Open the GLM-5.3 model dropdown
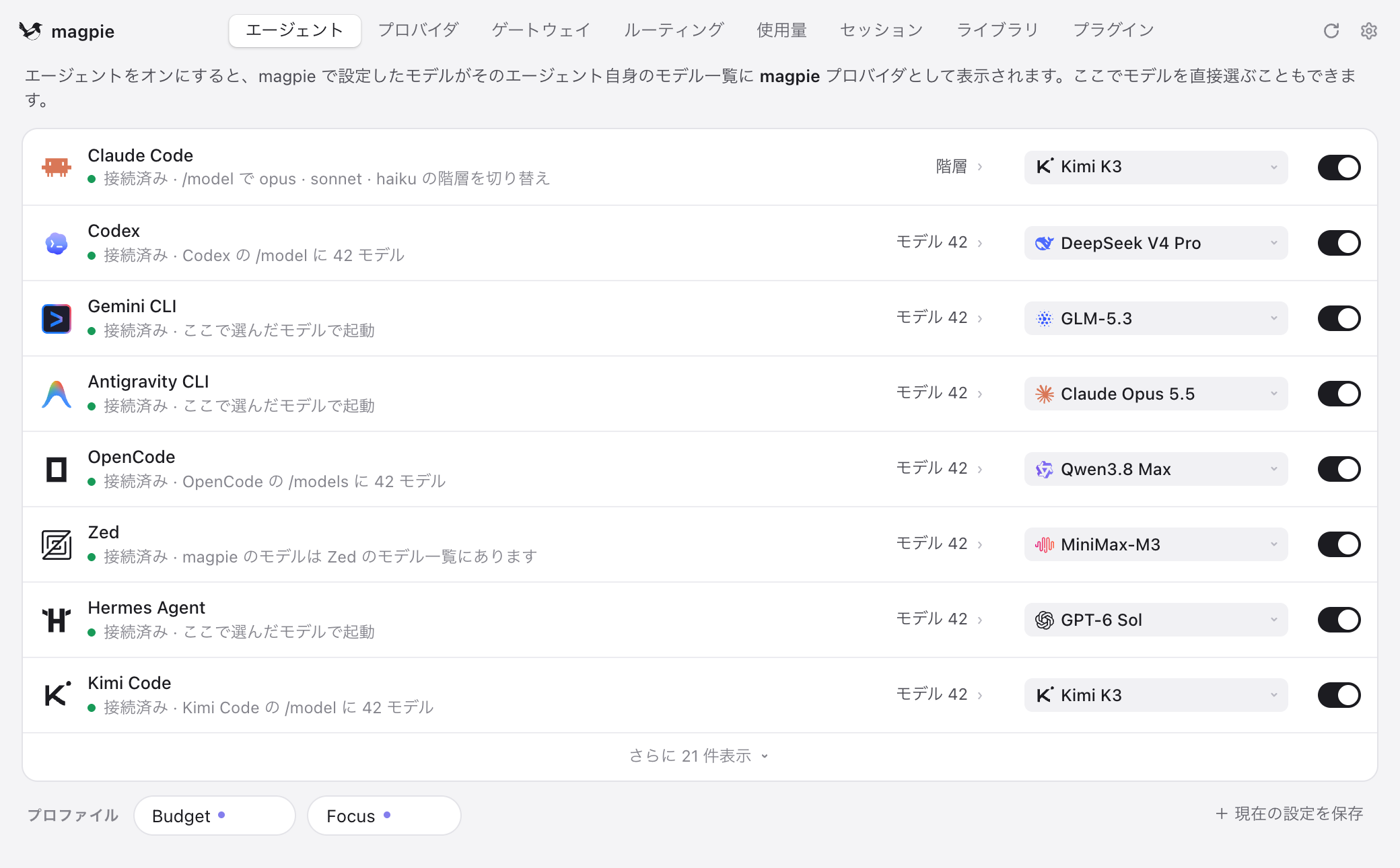The width and height of the screenshot is (1400, 868). (1156, 318)
